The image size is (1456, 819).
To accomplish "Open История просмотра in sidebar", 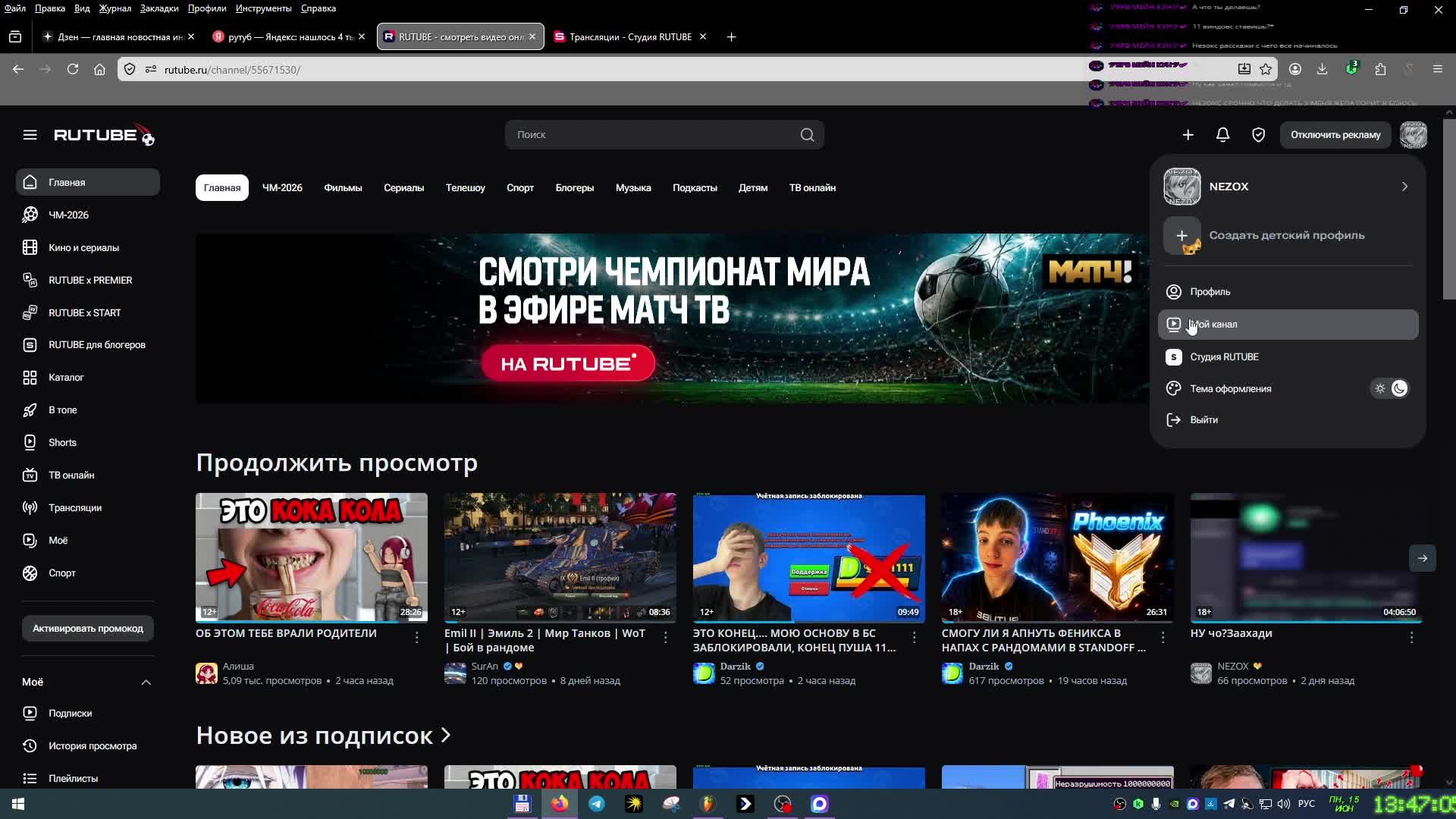I will pos(87,746).
